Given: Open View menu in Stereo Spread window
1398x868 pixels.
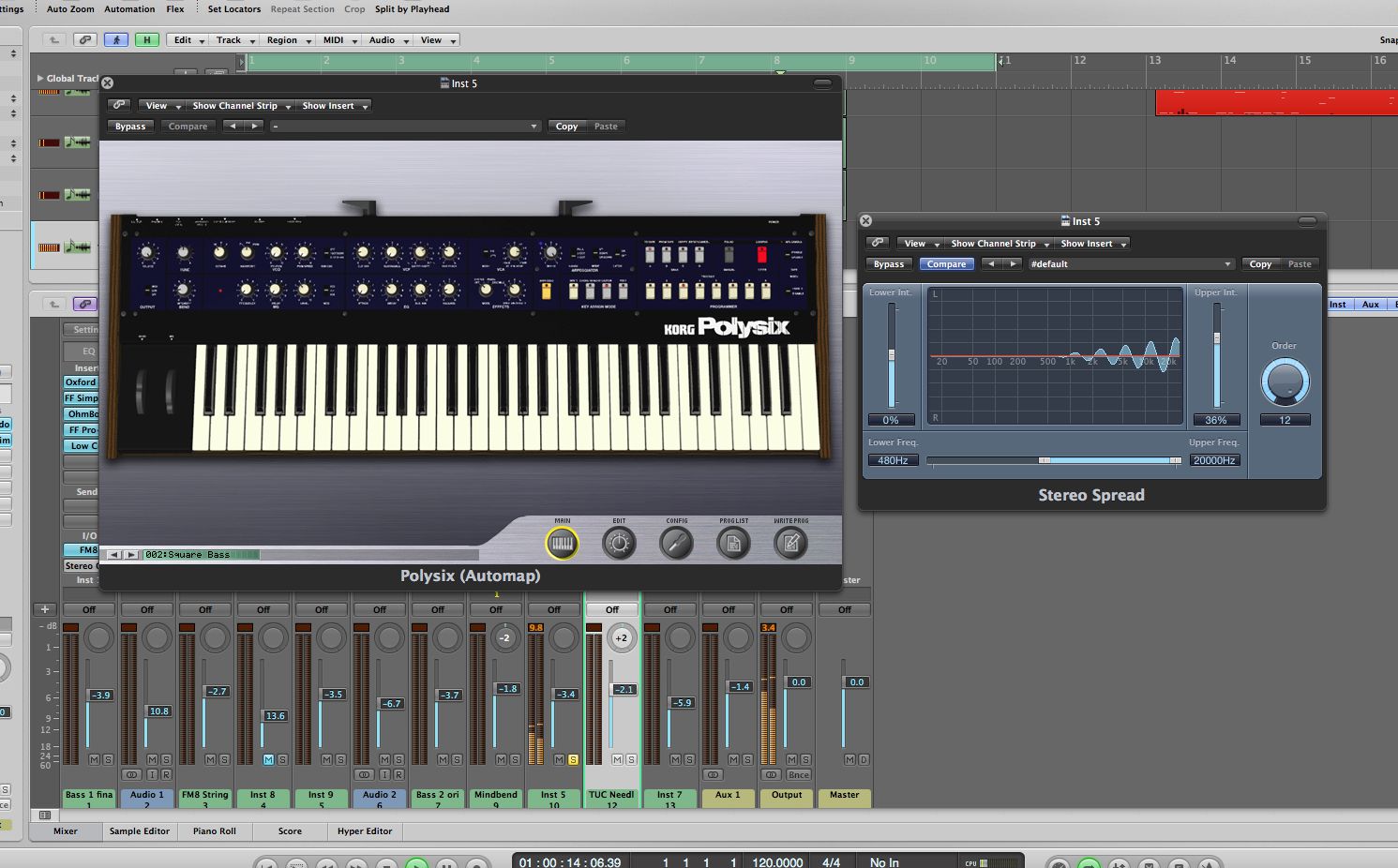Looking at the screenshot, I should point(919,244).
